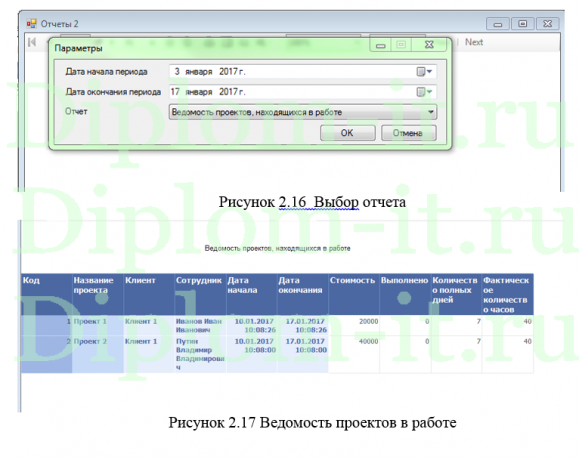Maximize the Отчеты 2 window

point(523,24)
